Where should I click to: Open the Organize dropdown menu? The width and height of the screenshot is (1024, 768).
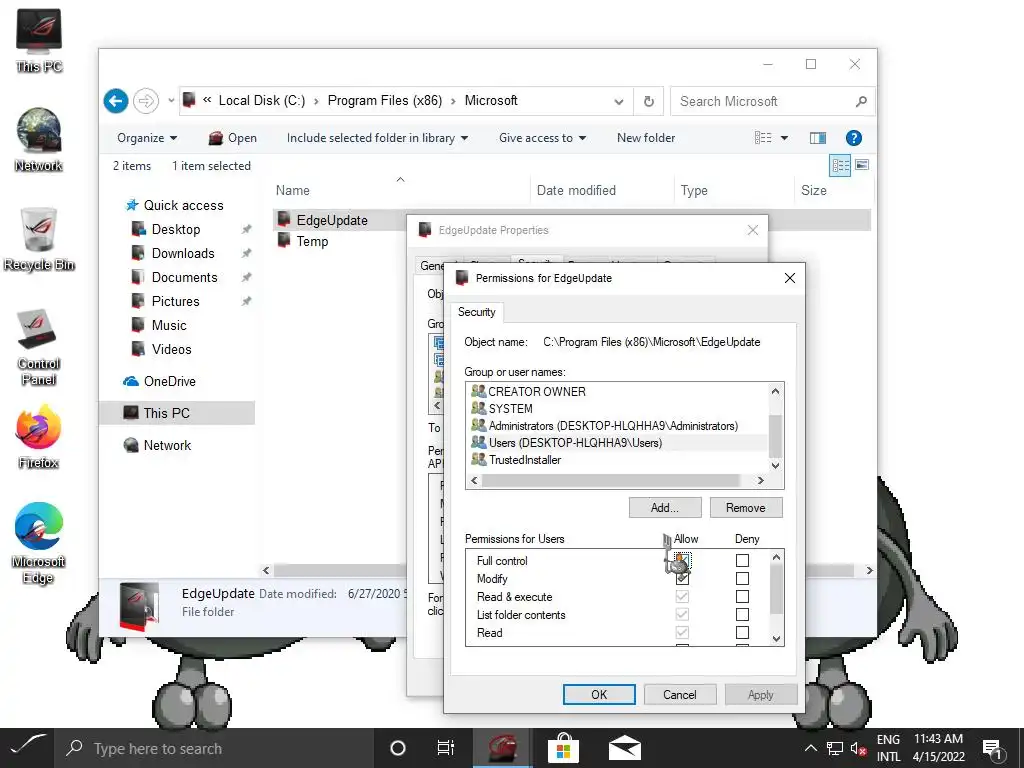pos(147,138)
